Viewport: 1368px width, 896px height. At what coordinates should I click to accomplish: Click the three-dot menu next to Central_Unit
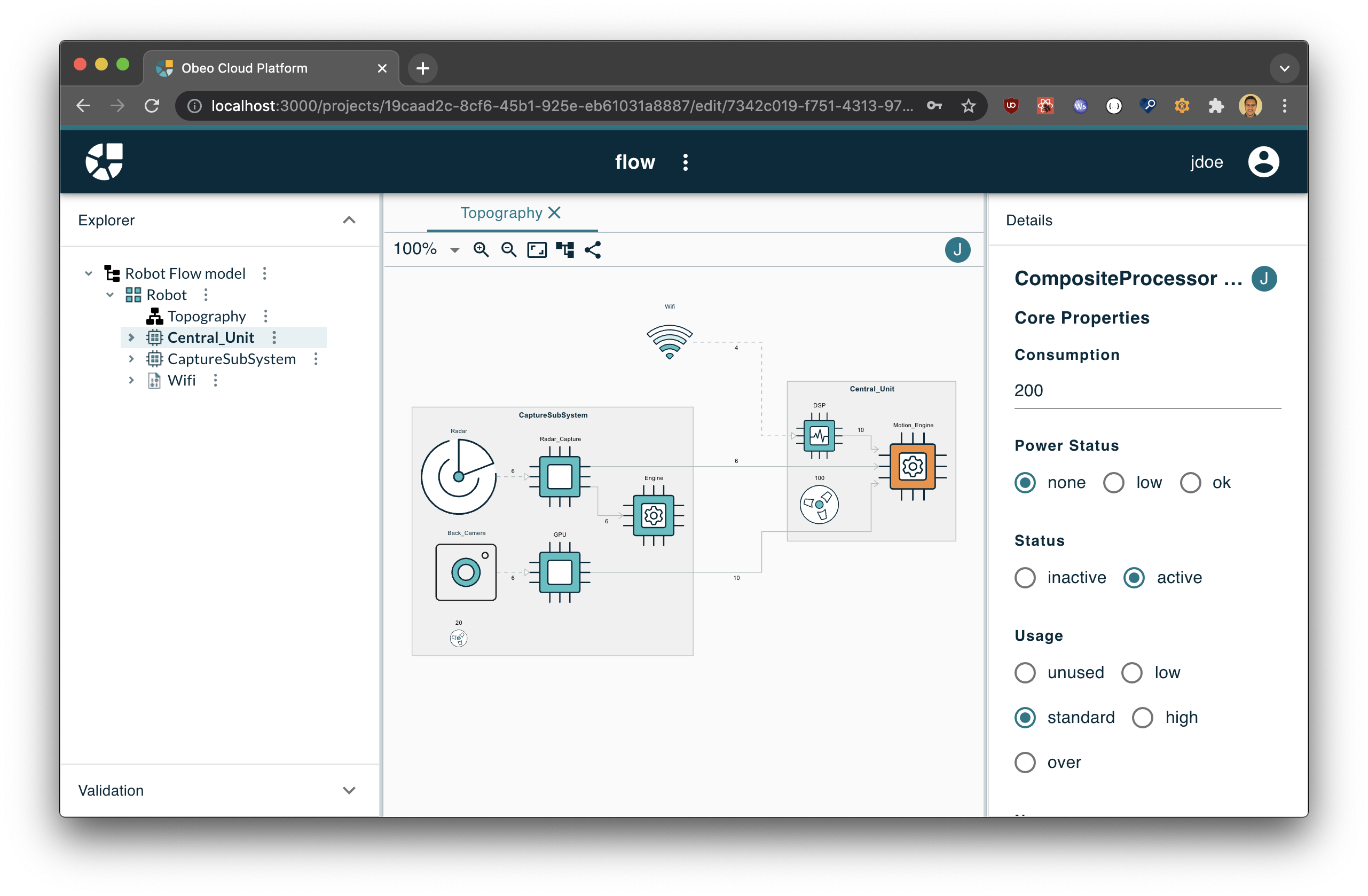274,337
